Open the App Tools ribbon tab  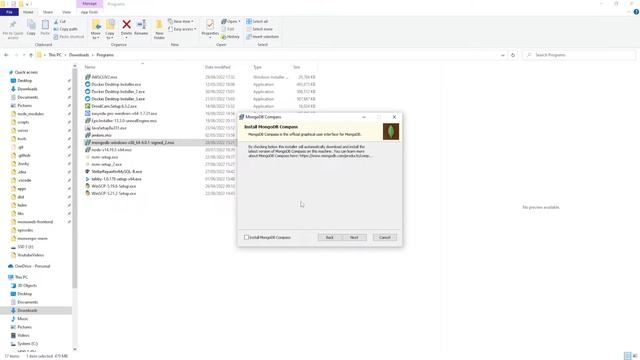pos(89,12)
